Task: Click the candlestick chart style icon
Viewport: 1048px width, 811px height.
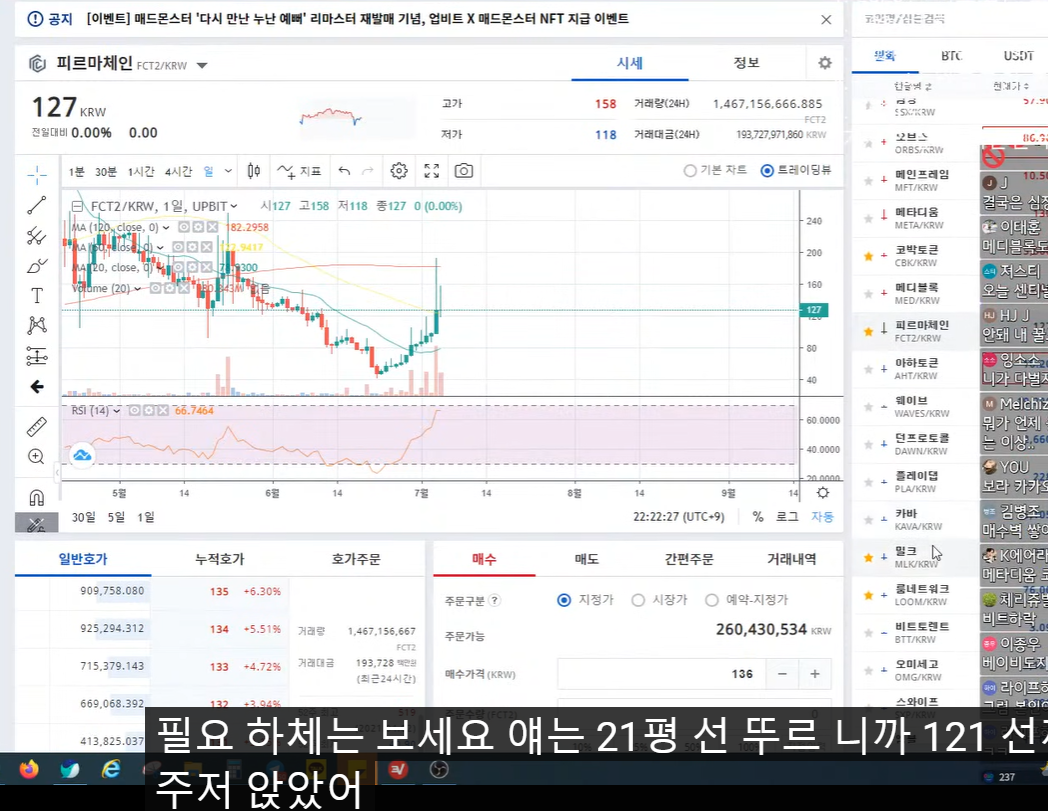Action: click(254, 171)
